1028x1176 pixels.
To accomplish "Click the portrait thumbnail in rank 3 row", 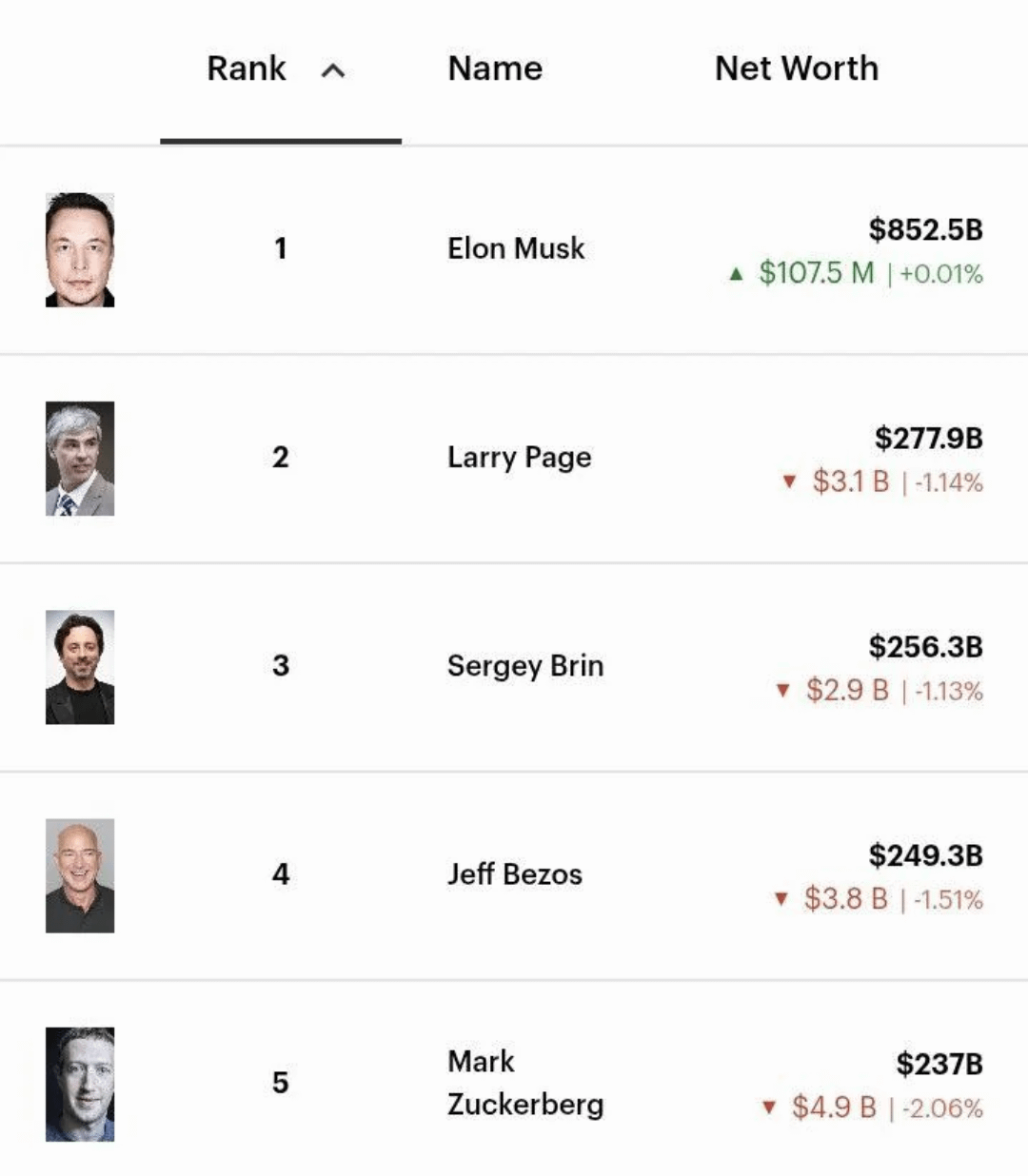I will point(80,667).
